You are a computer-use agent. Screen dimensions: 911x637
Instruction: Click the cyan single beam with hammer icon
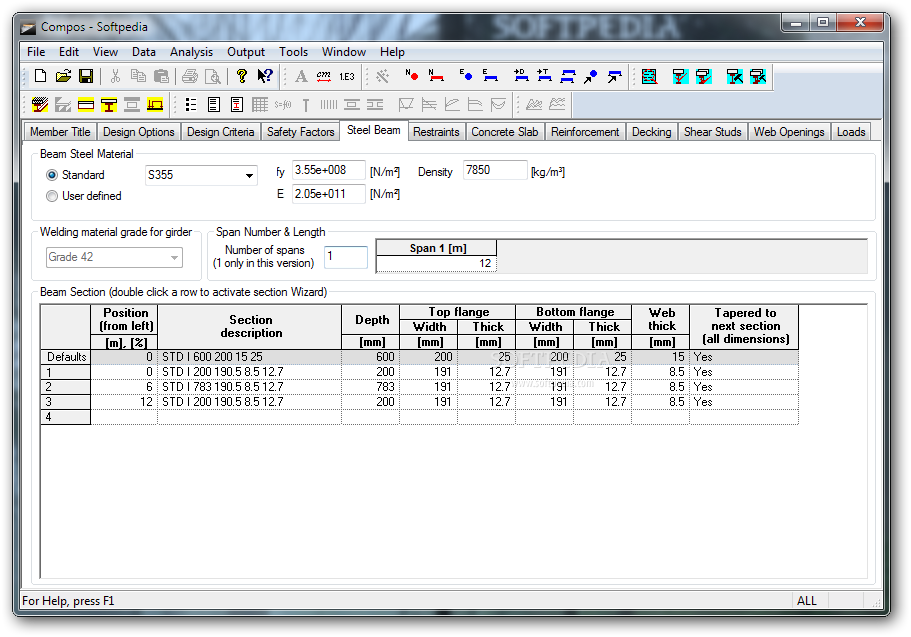tap(734, 76)
